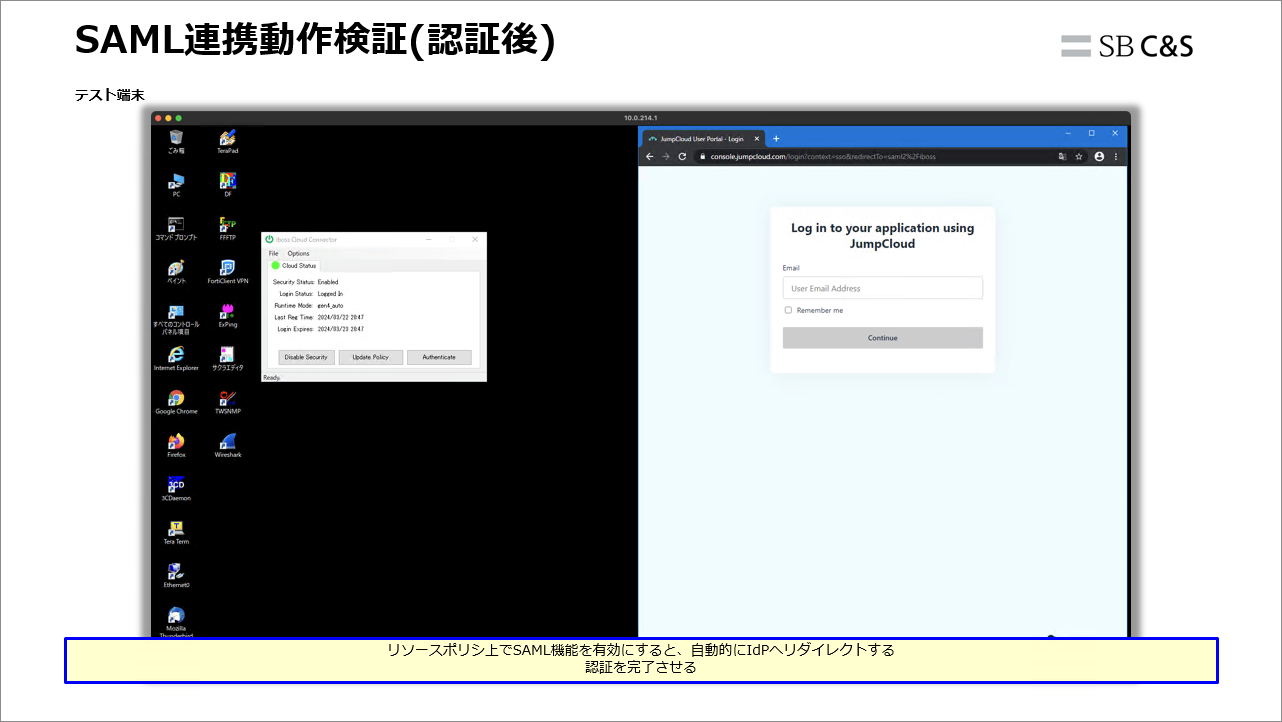This screenshot has height=722, width=1282.
Task: Click the Authenticate button in iboss Cloud Connector
Action: click(439, 356)
